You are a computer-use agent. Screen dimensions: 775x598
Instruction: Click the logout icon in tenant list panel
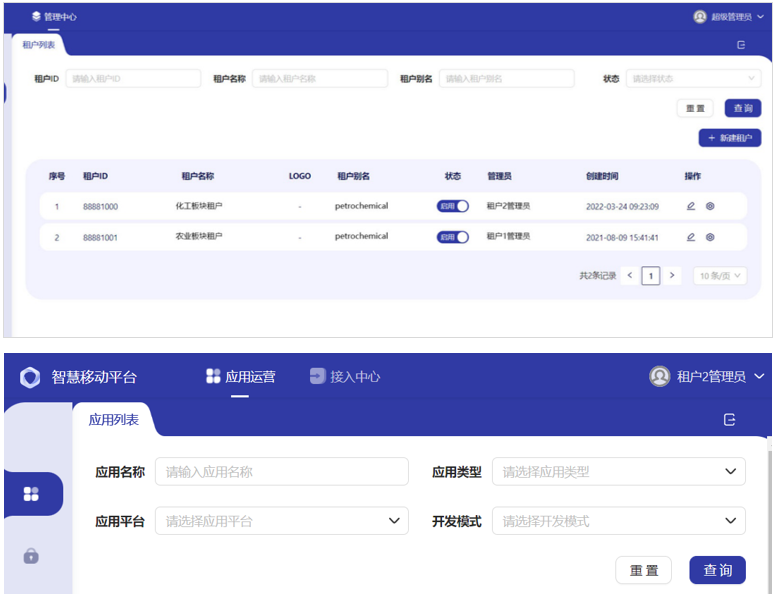(741, 45)
